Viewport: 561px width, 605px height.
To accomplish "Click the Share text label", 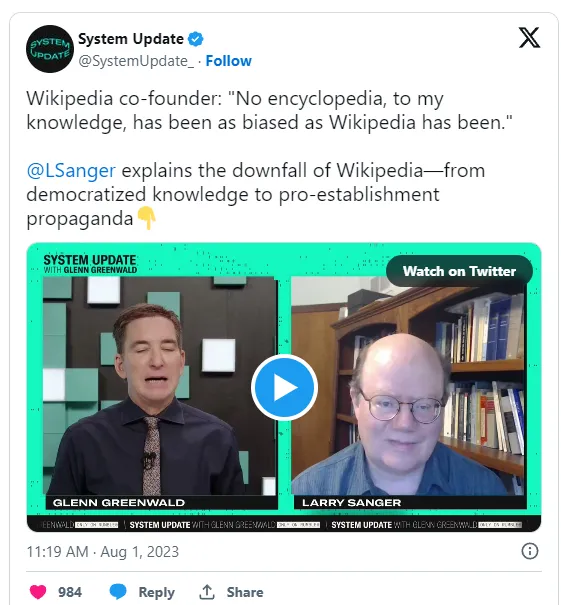I will tap(245, 592).
